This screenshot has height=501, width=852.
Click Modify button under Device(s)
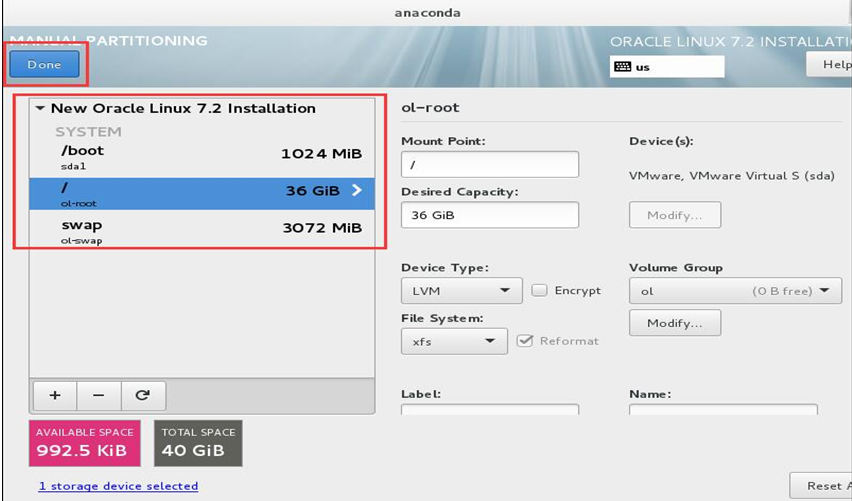pyautogui.click(x=675, y=215)
